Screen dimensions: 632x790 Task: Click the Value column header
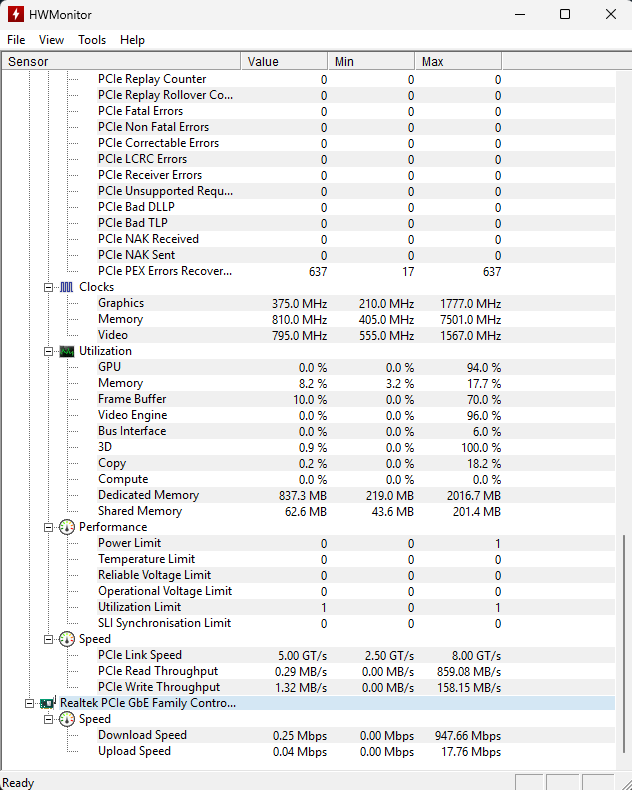point(284,61)
